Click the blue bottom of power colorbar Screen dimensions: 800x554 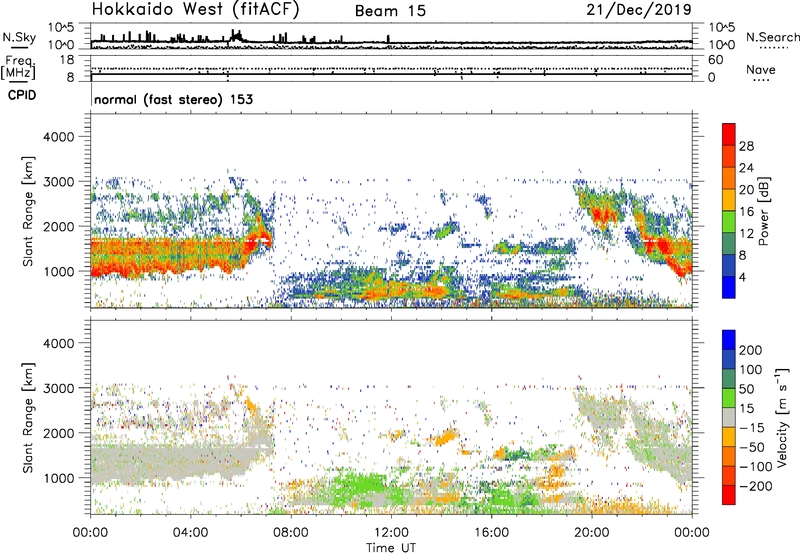(729, 287)
